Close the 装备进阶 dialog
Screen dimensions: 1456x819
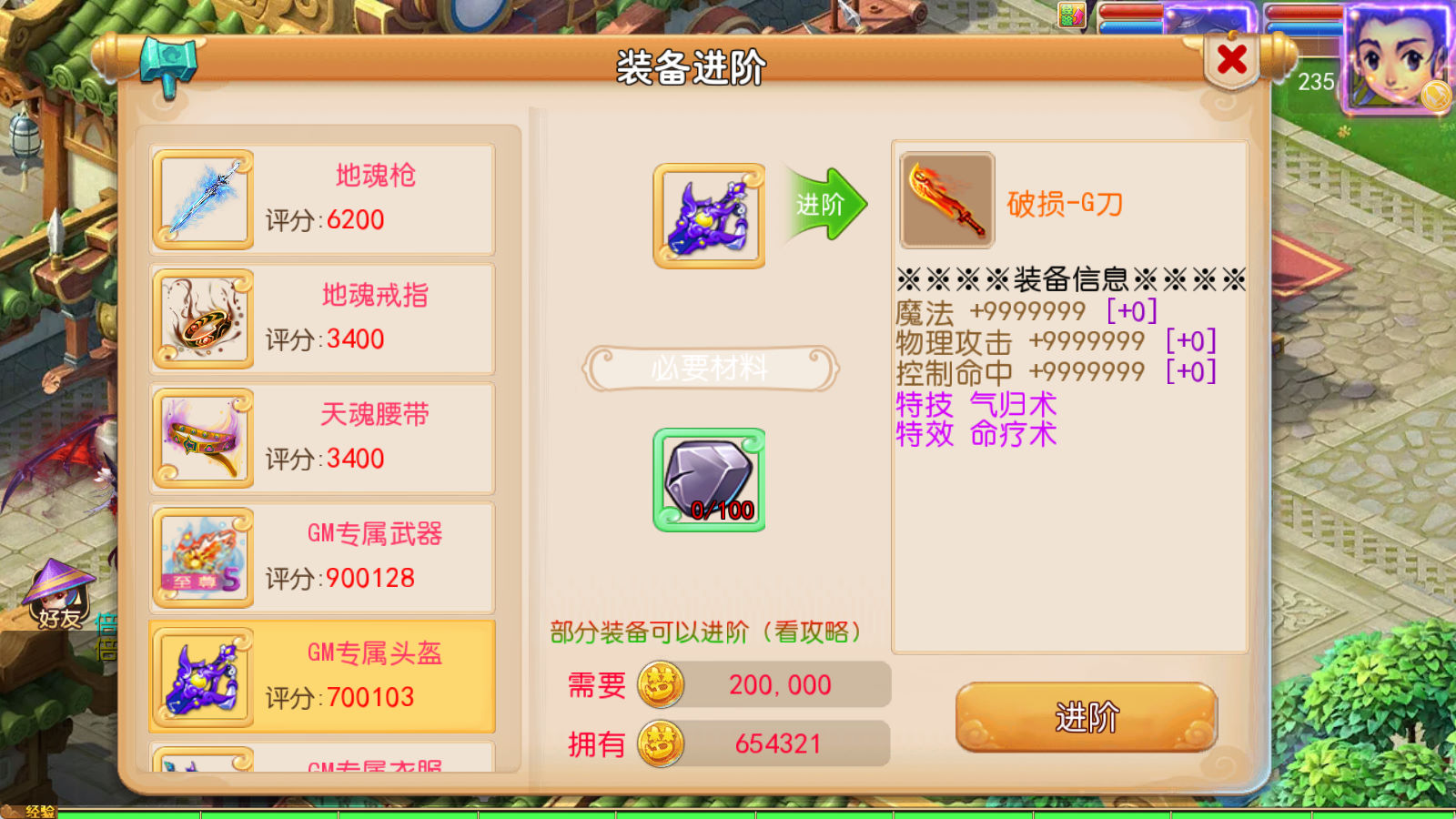(x=1232, y=60)
